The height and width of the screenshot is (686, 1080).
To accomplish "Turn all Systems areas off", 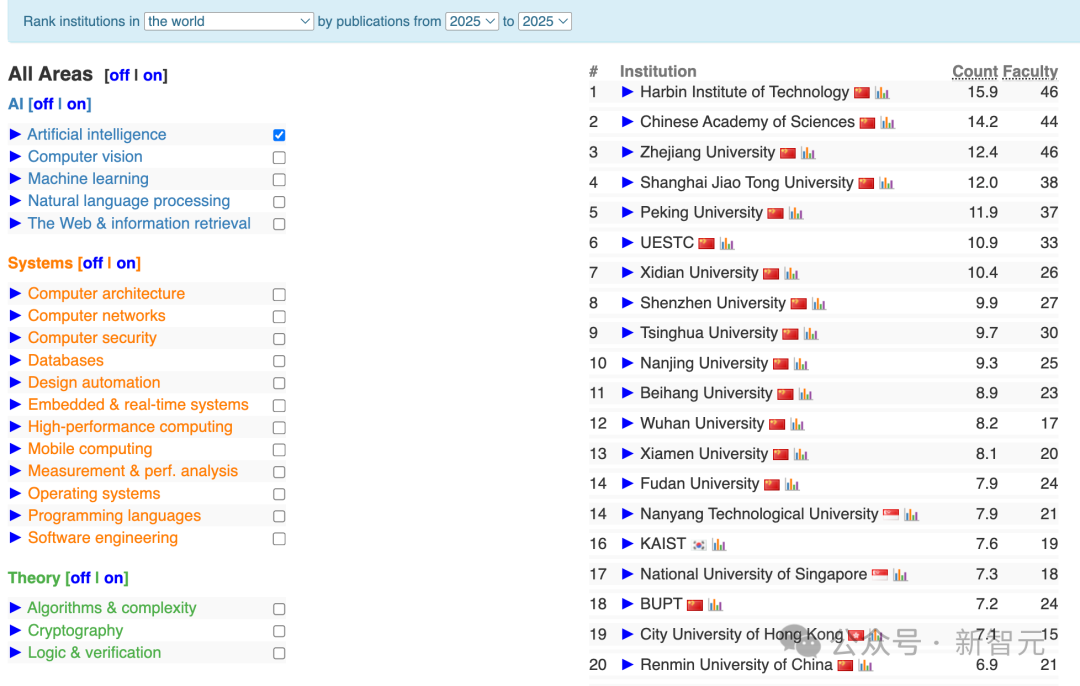I will point(93,263).
